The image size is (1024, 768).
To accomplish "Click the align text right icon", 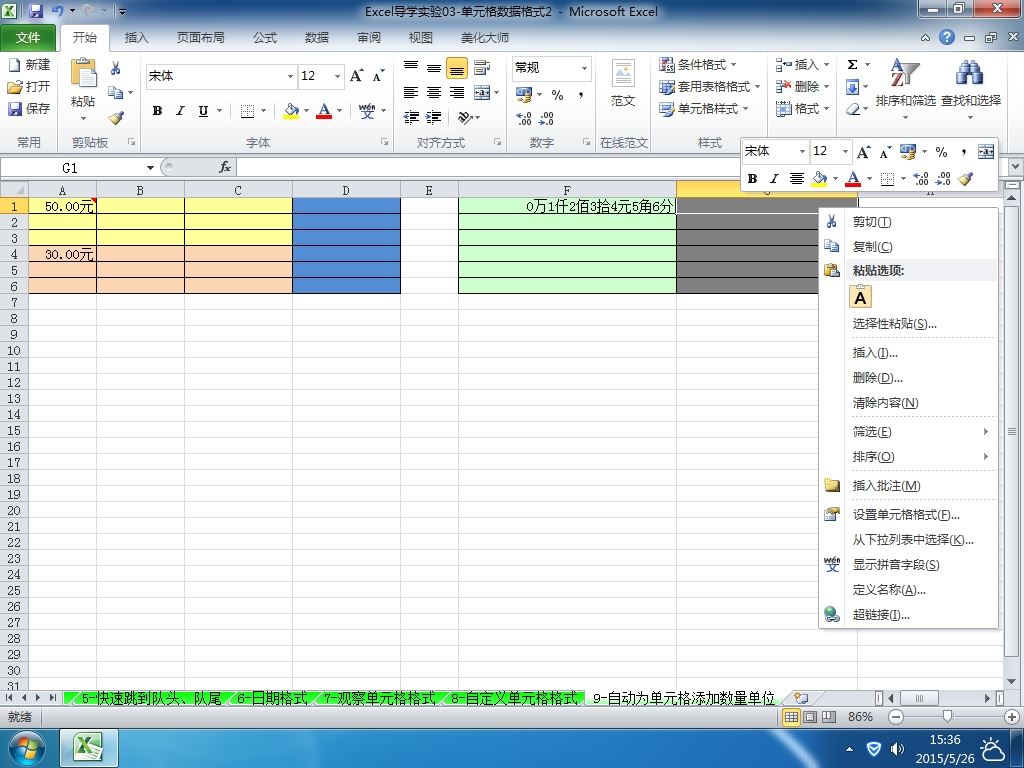I will 456,93.
